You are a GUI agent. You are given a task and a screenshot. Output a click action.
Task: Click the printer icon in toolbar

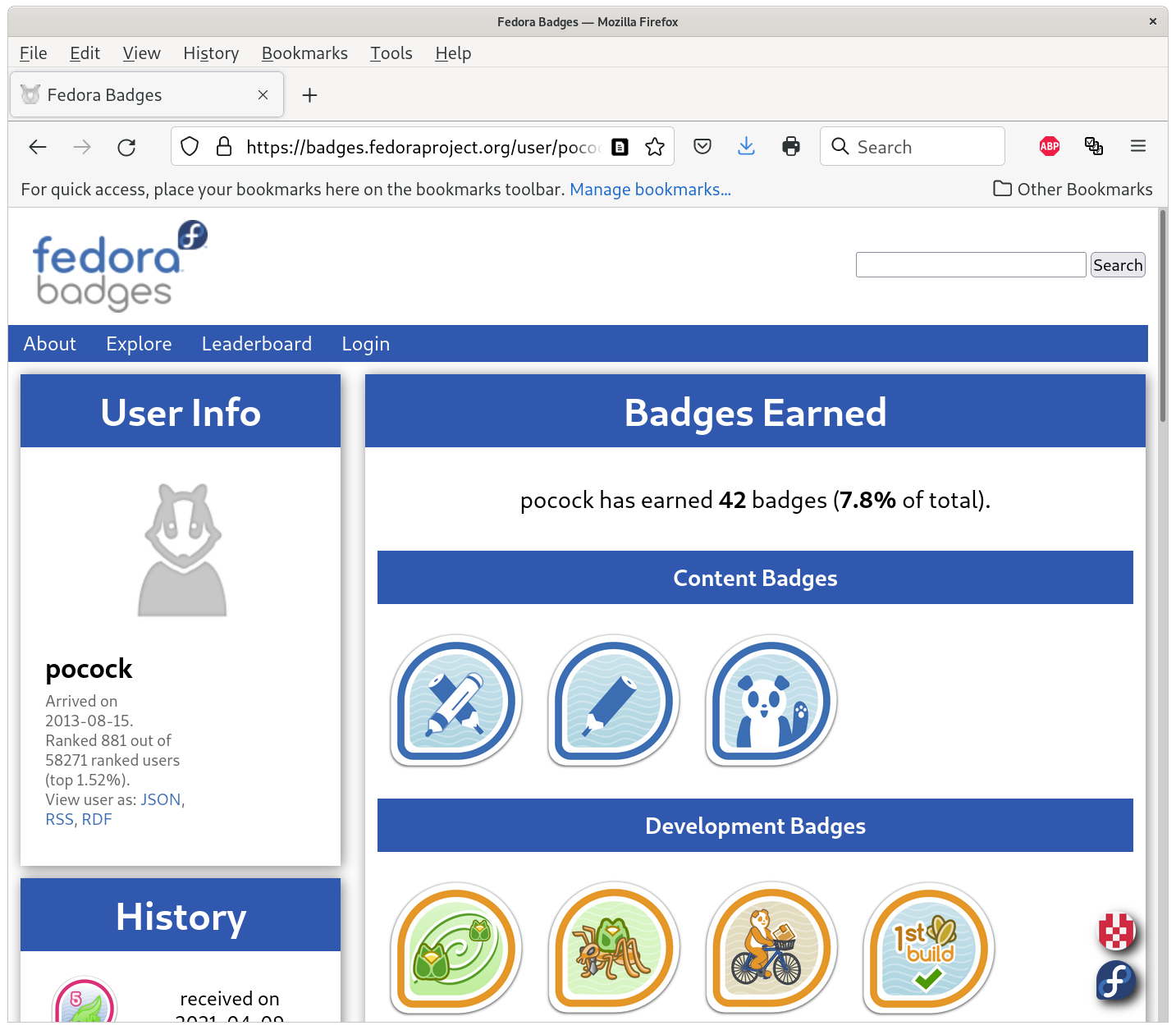click(791, 147)
